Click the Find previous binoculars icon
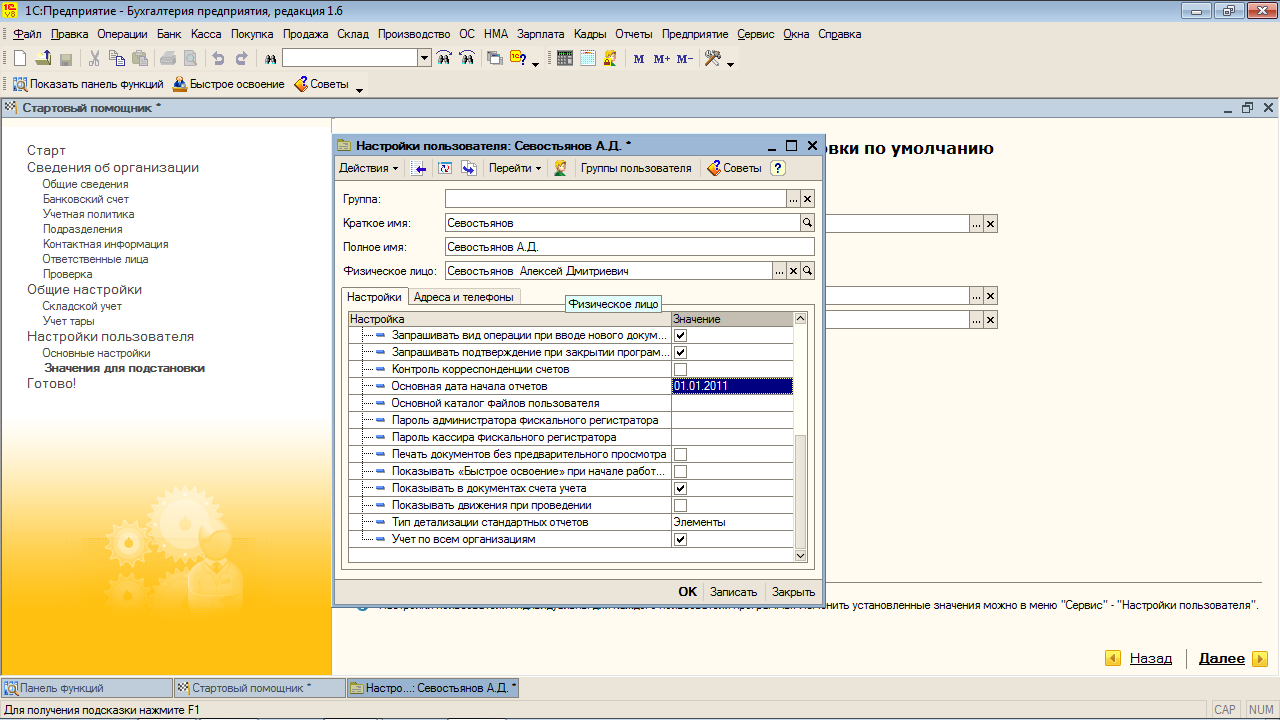Viewport: 1280px width, 720px height. point(466,59)
